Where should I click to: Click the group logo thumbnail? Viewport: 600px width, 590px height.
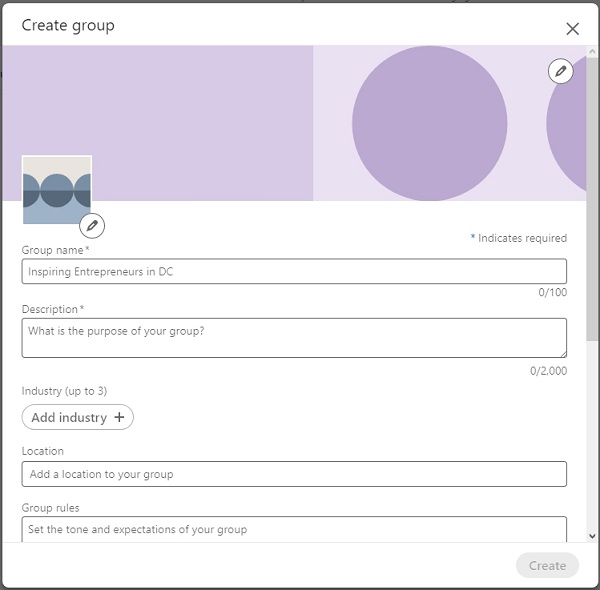coord(57,190)
